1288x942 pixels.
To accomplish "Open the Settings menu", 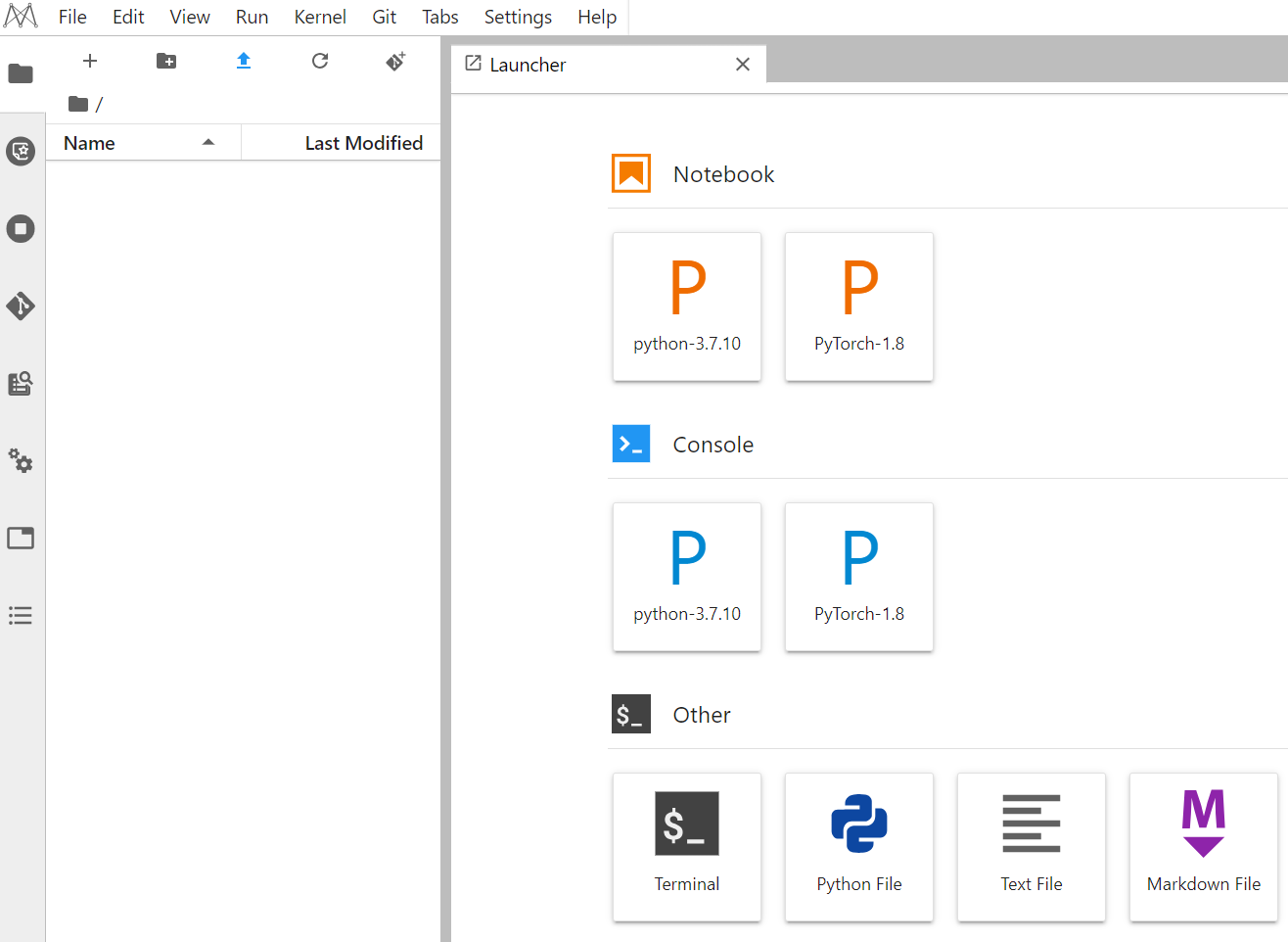I will 518,17.
